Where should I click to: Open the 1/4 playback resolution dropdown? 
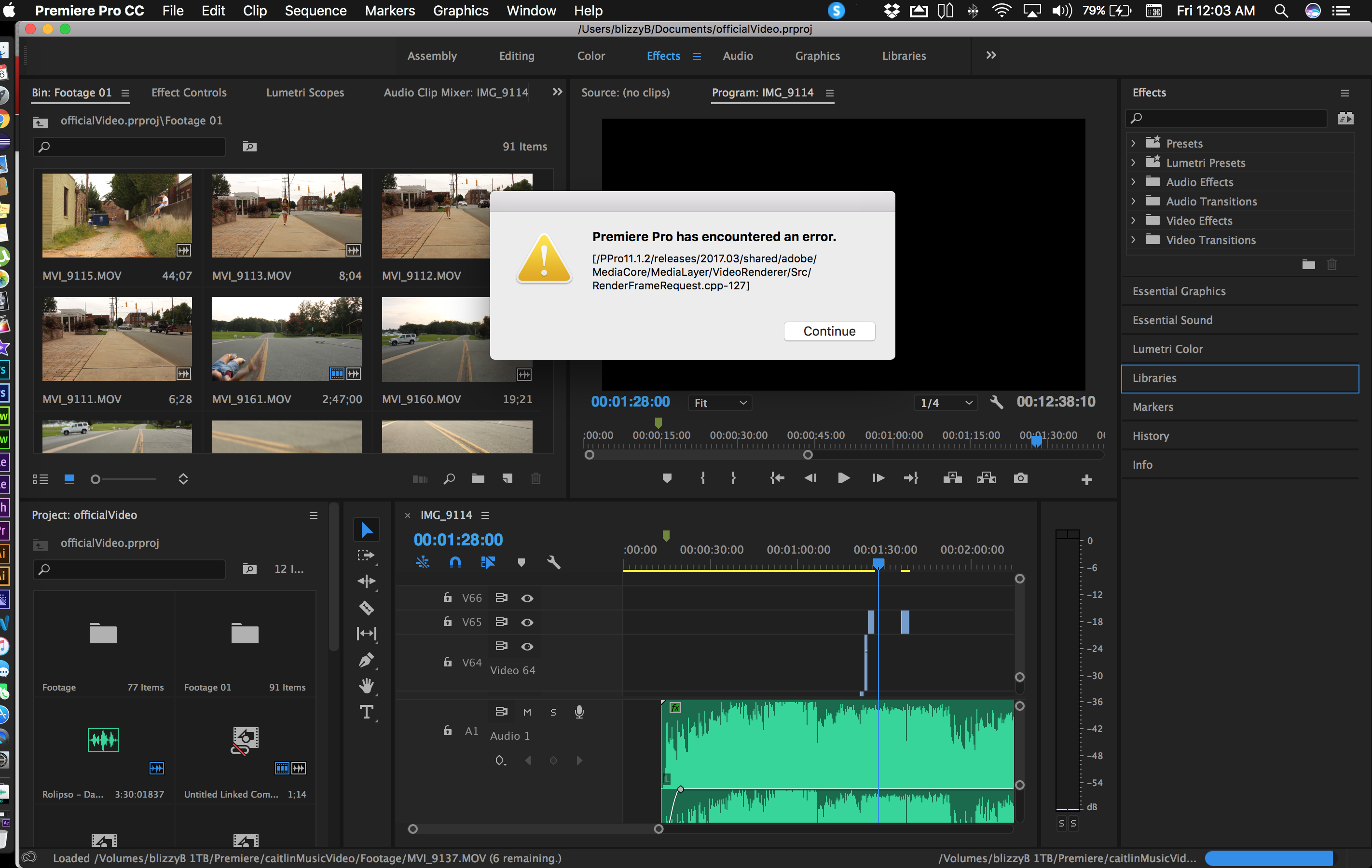point(945,403)
